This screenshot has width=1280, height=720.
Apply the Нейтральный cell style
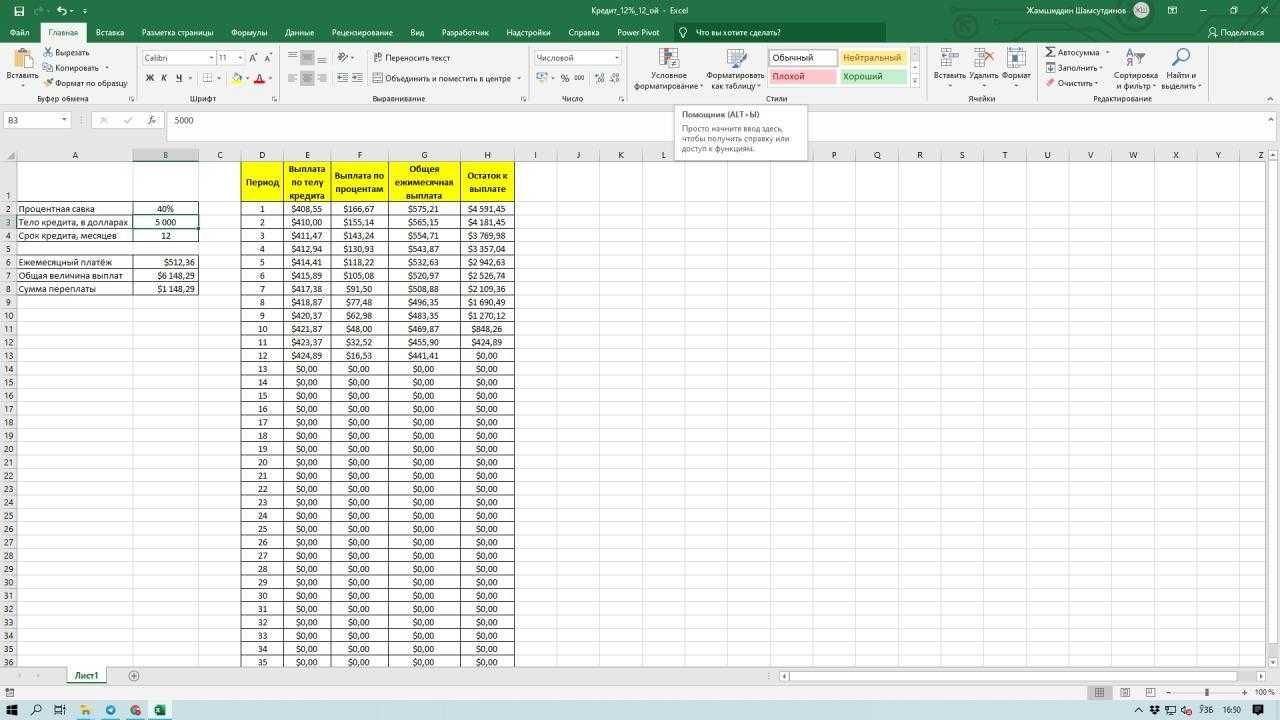(x=872, y=58)
